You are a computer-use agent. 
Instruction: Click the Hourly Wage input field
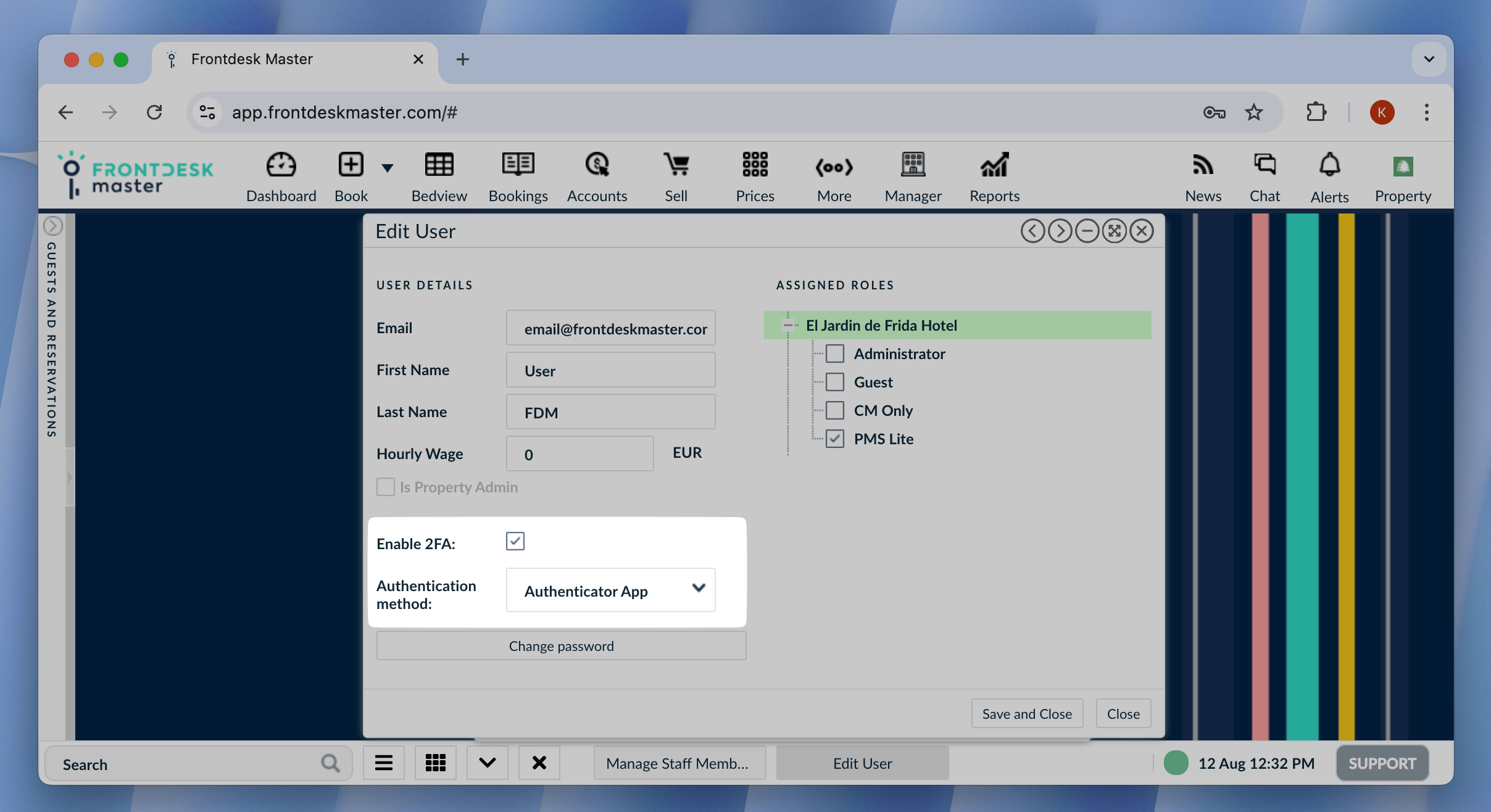[x=579, y=454]
